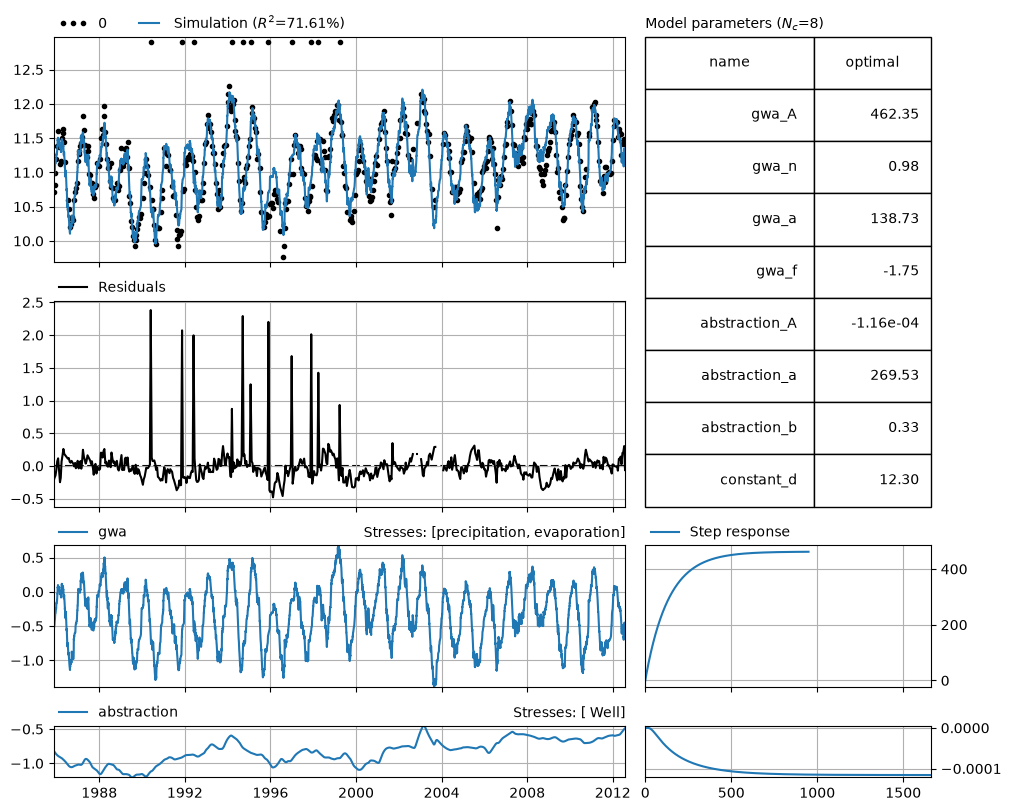Click the Step response legend line
This screenshot has height=811, width=1011.
click(x=665, y=532)
